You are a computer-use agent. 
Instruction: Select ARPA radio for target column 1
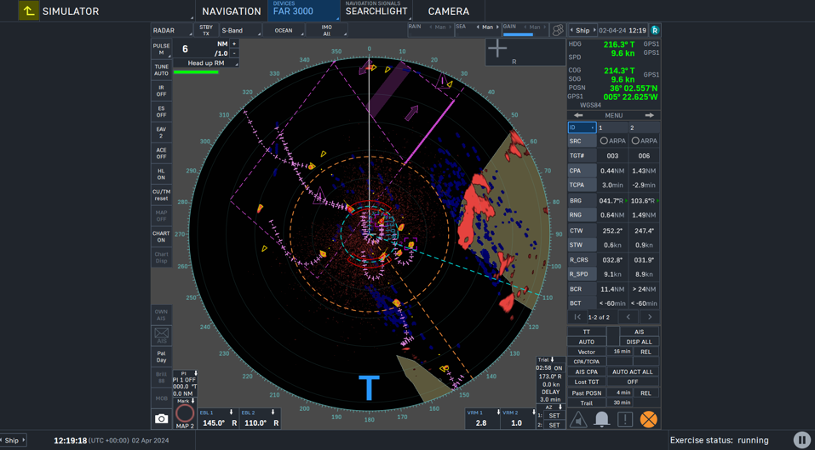[x=604, y=141]
